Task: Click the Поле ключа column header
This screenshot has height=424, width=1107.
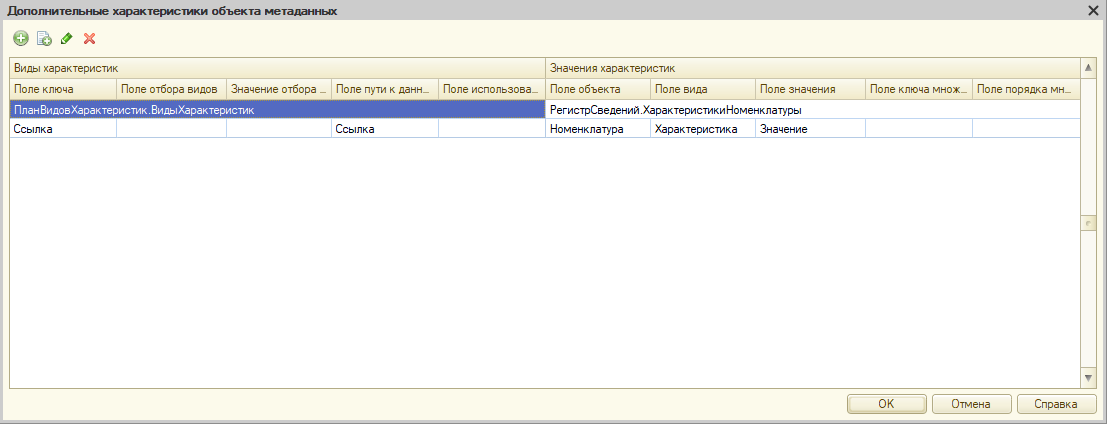Action: pos(63,89)
